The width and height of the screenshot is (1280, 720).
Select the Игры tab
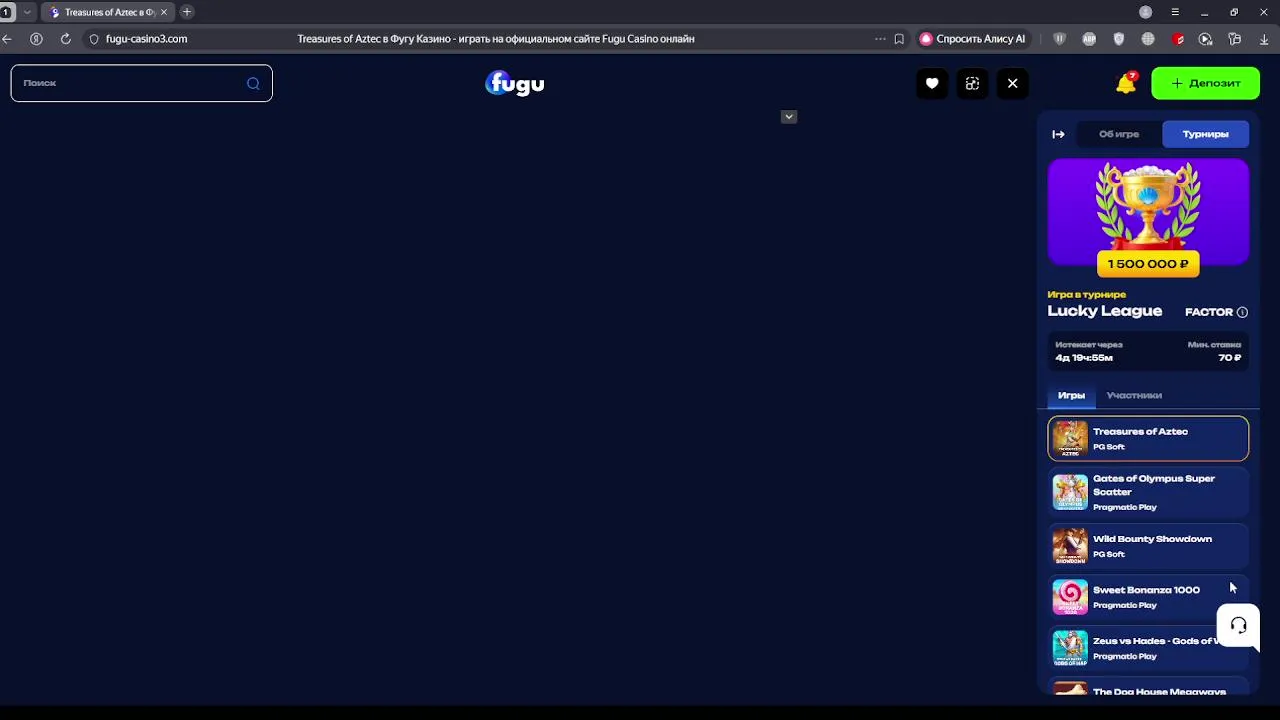[x=1071, y=396]
